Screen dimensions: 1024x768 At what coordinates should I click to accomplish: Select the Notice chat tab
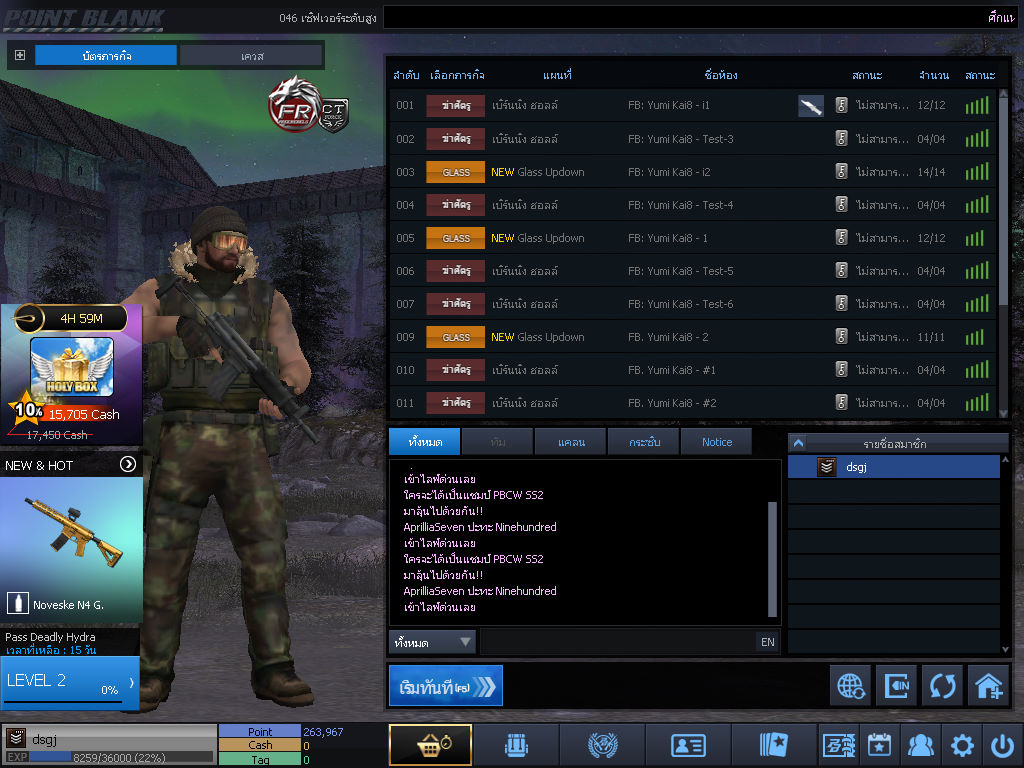[x=716, y=441]
